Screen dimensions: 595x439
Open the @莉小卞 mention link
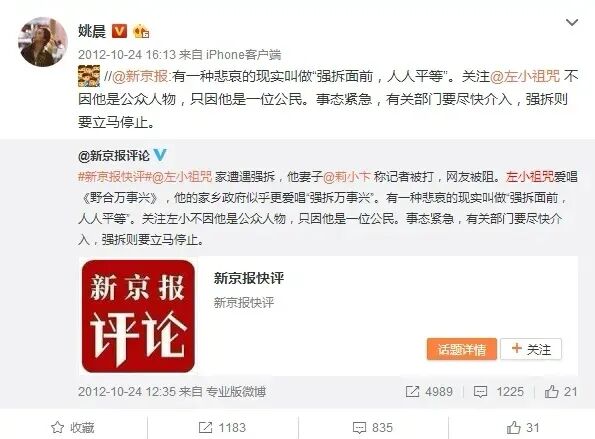(346, 176)
